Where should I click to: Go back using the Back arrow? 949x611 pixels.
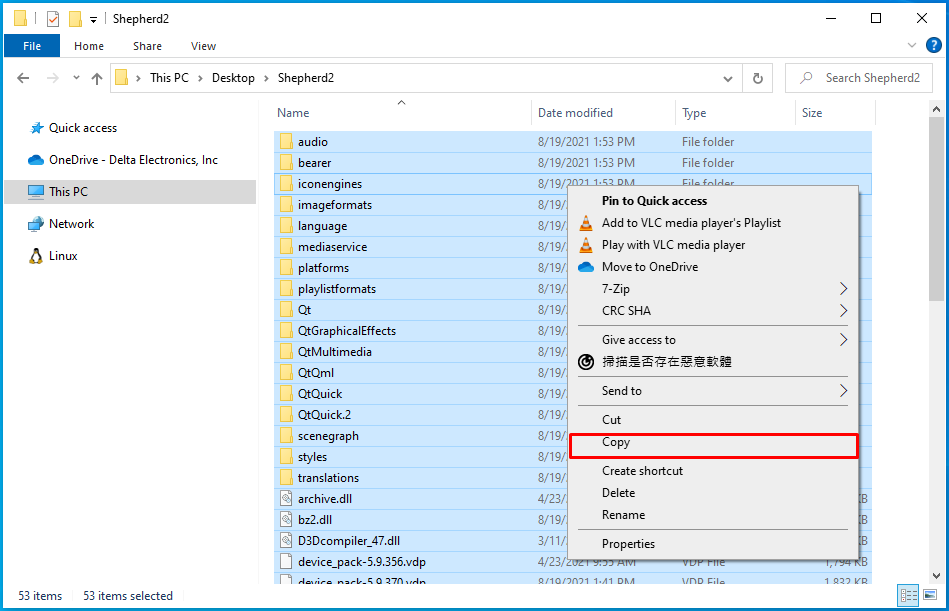[x=22, y=77]
